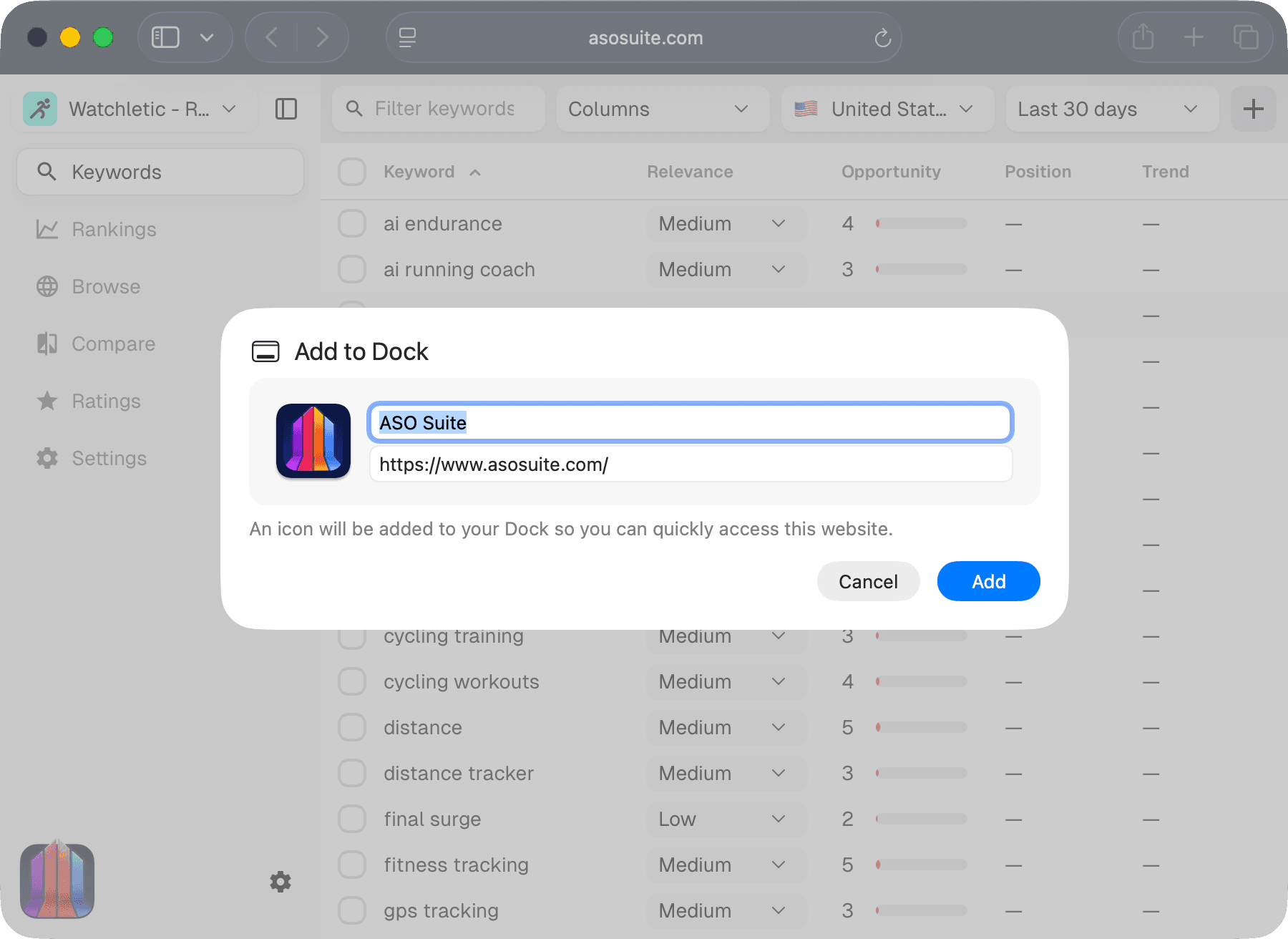Select the cycling workouts row checkbox
1288x939 pixels.
point(351,681)
